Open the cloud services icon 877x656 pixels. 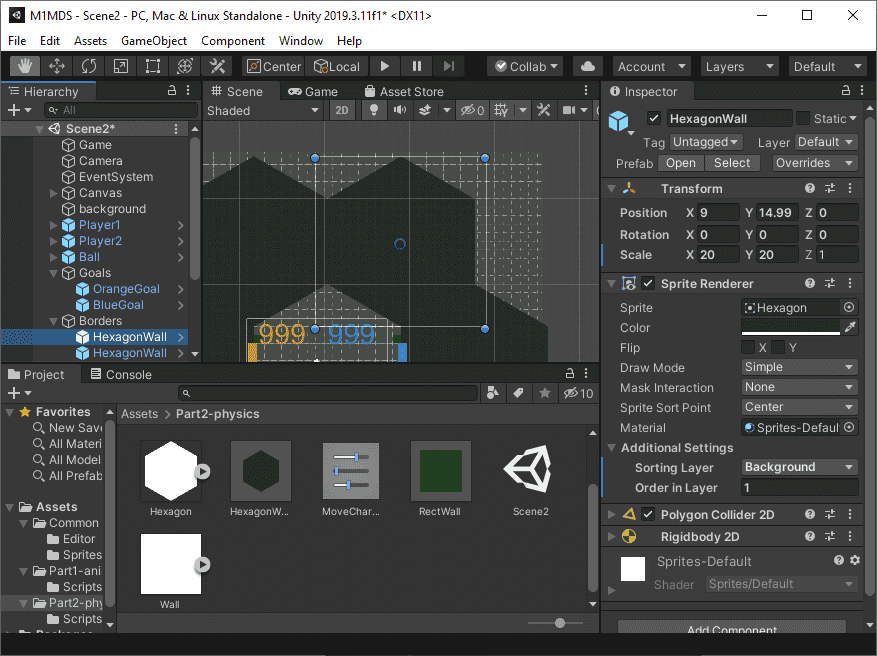[x=589, y=66]
